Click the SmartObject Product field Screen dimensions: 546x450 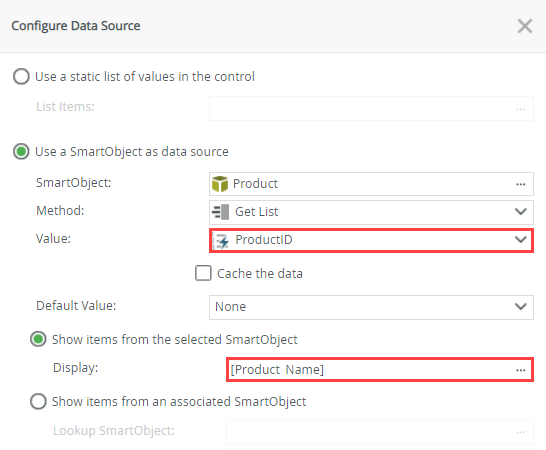[371, 184]
